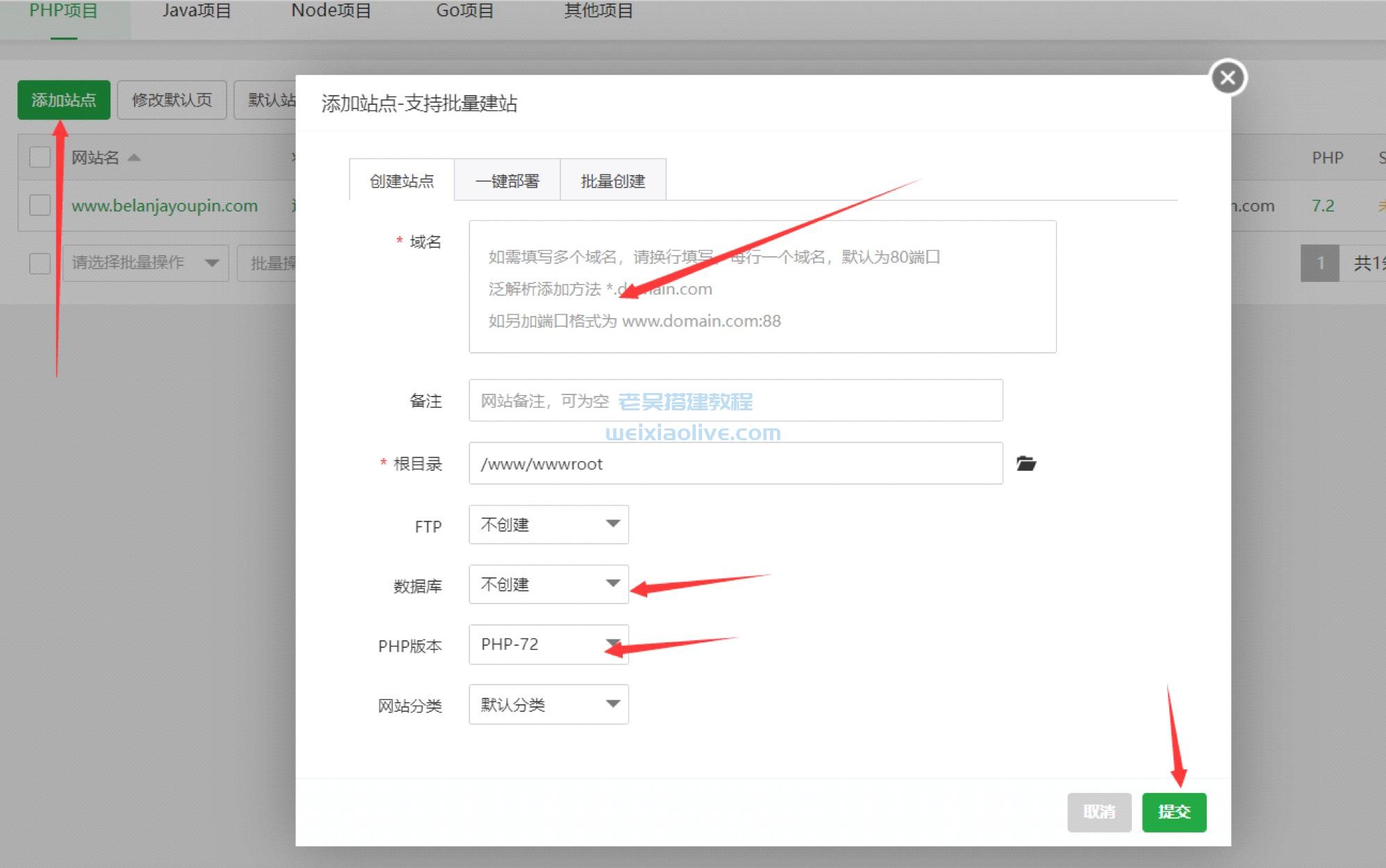
Task: Click the folder browse icon beside 根目录
Action: (1028, 464)
